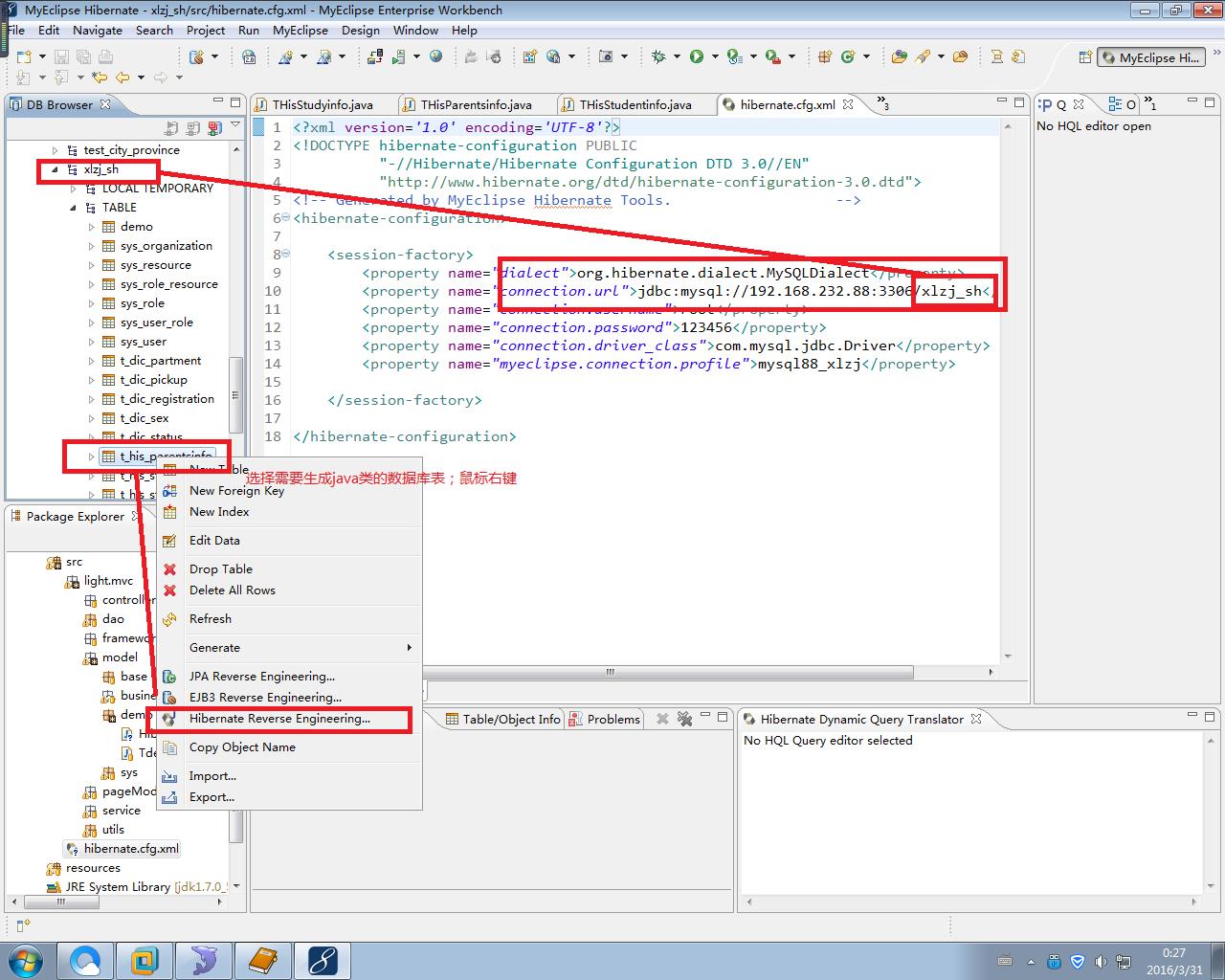1225x980 pixels.
Task: Click the New Java Class icon
Action: click(x=847, y=56)
